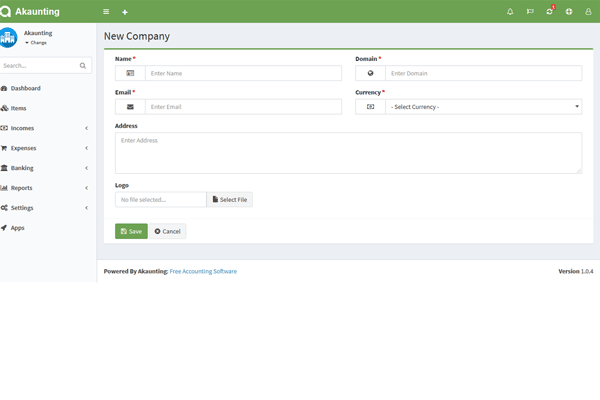This screenshot has height=400, width=600.
Task: Open the updates refresh icon with badge
Action: (x=549, y=12)
